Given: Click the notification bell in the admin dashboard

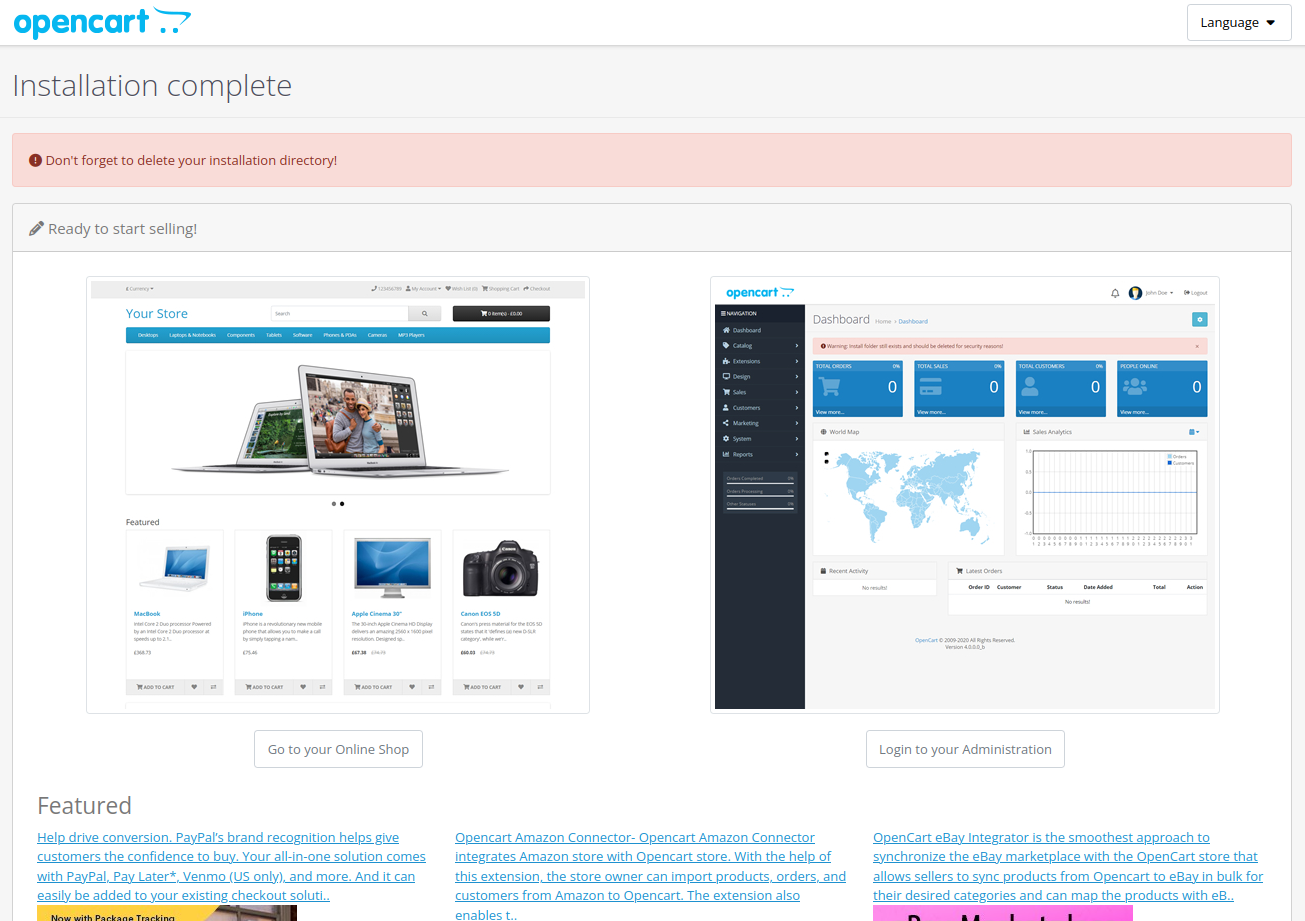Looking at the screenshot, I should [x=1115, y=292].
